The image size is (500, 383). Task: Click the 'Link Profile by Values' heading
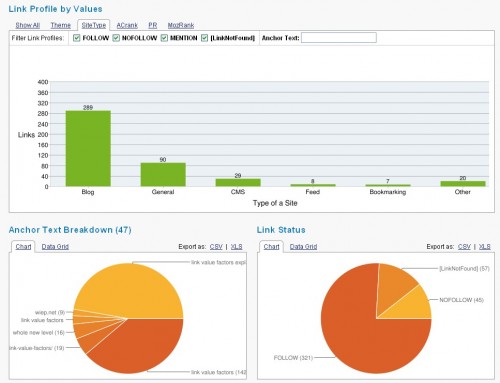click(x=55, y=9)
